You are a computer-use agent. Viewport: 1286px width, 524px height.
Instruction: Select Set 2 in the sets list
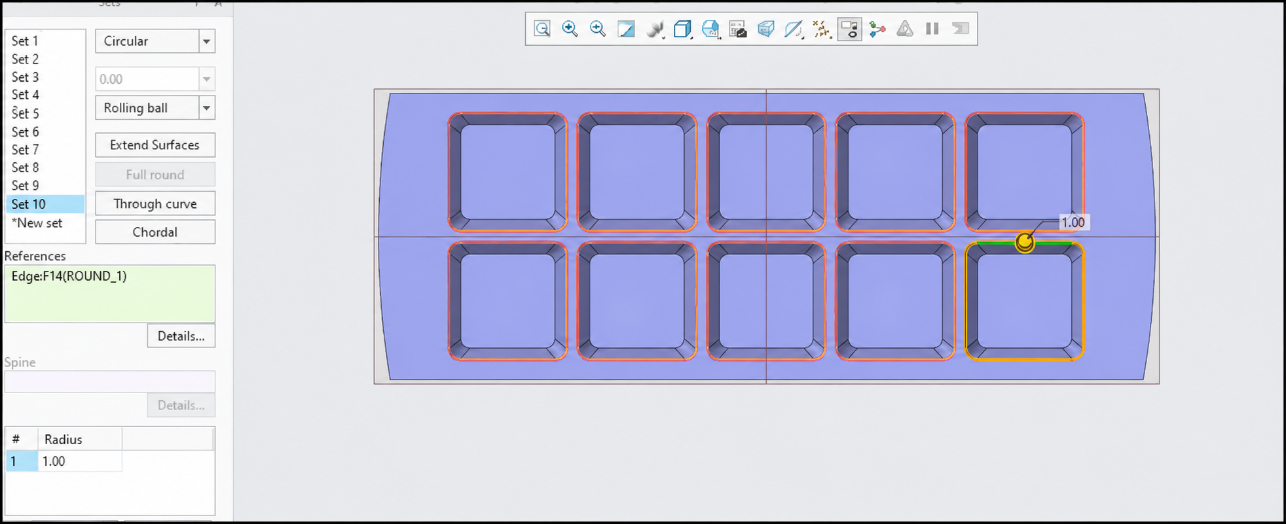pyautogui.click(x=45, y=59)
